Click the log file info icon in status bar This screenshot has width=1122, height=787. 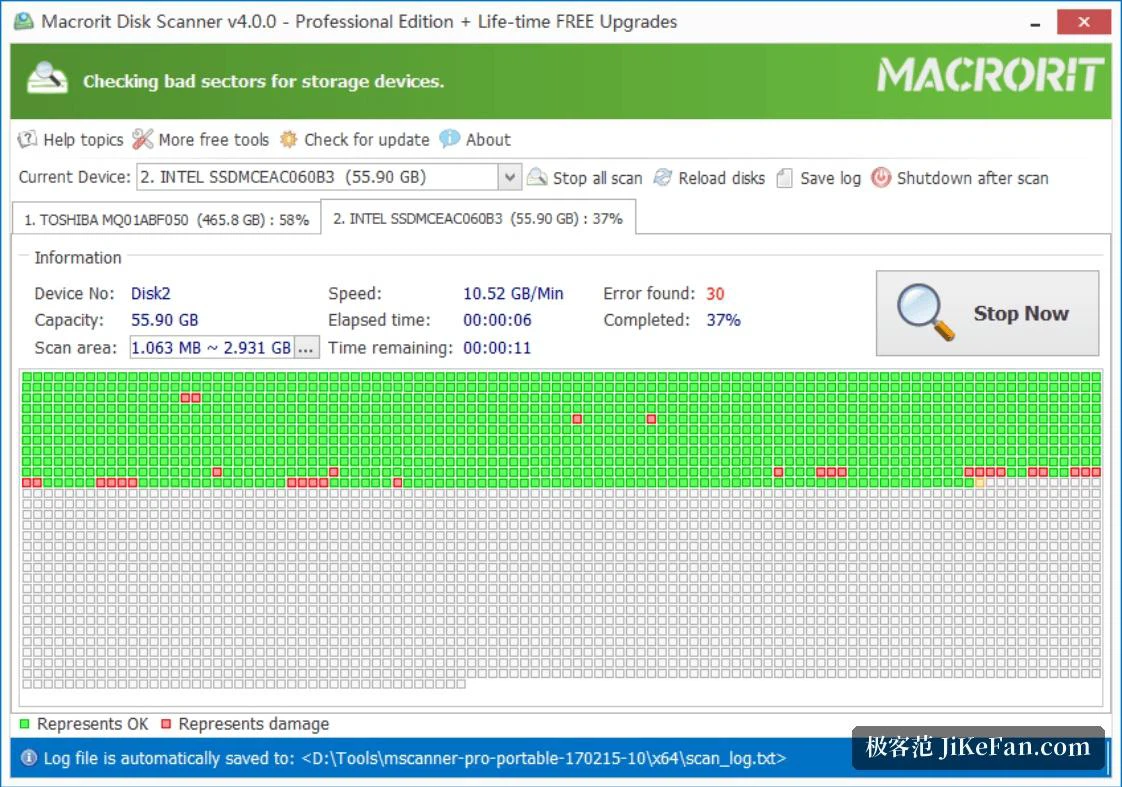[x=29, y=758]
